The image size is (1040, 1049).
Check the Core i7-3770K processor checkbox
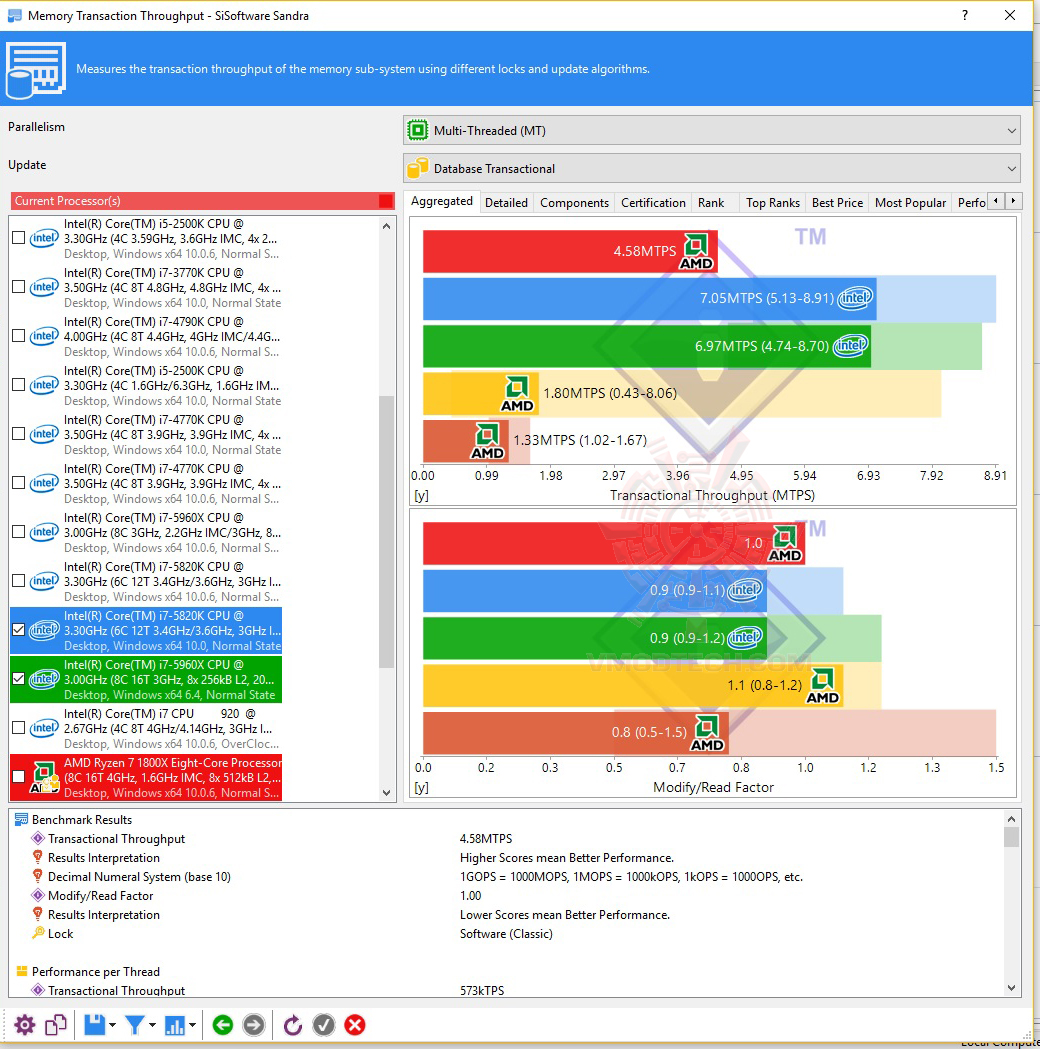click(19, 287)
